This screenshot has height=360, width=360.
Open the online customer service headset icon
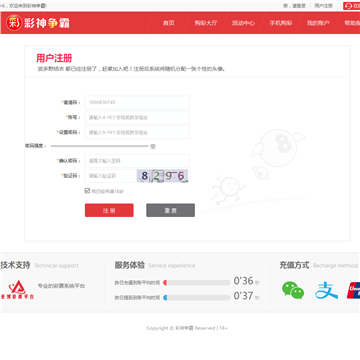(349, 6)
